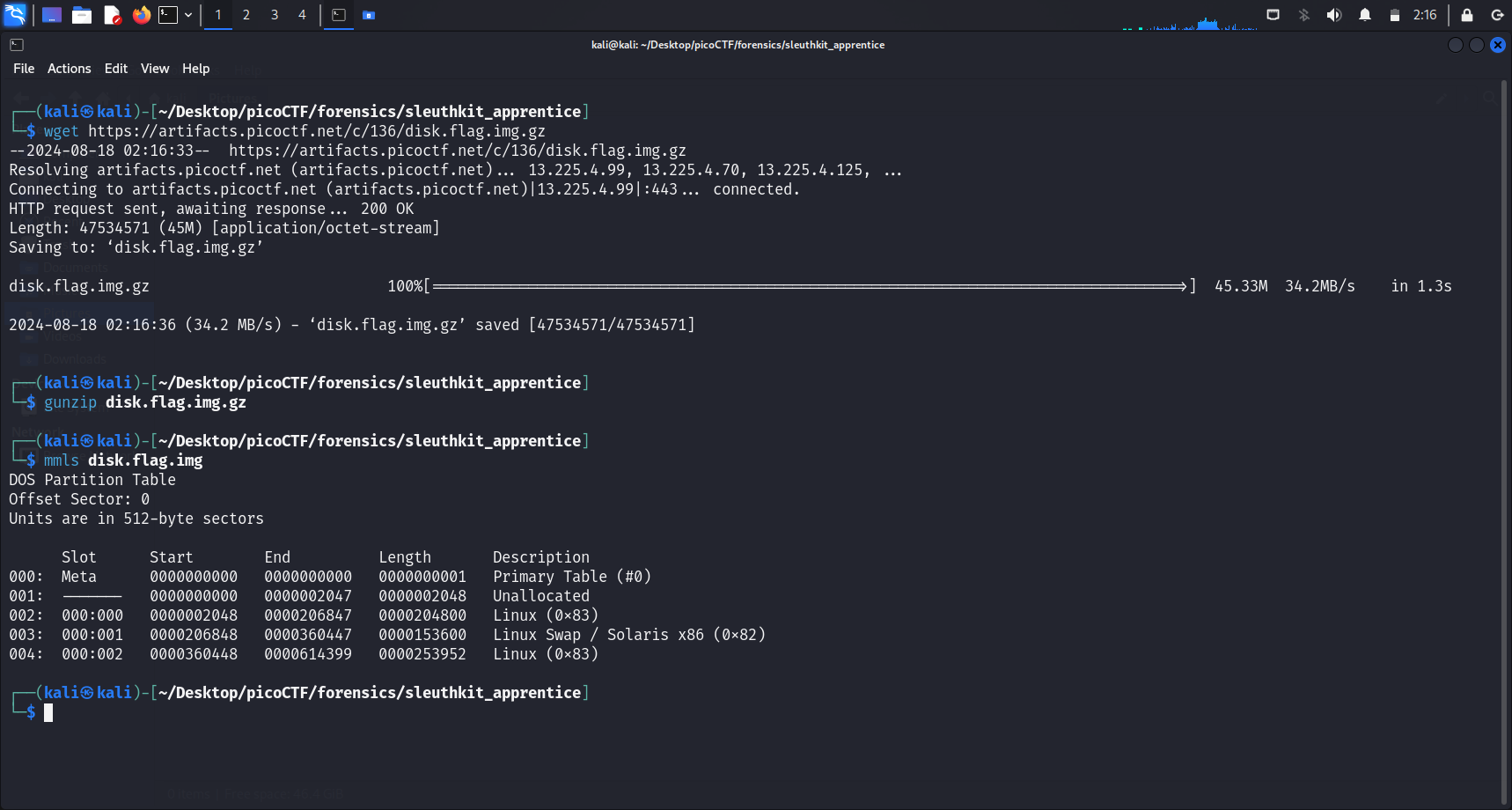Image resolution: width=1512 pixels, height=810 pixels.
Task: Click the Bluetooth tray icon
Action: click(1304, 15)
